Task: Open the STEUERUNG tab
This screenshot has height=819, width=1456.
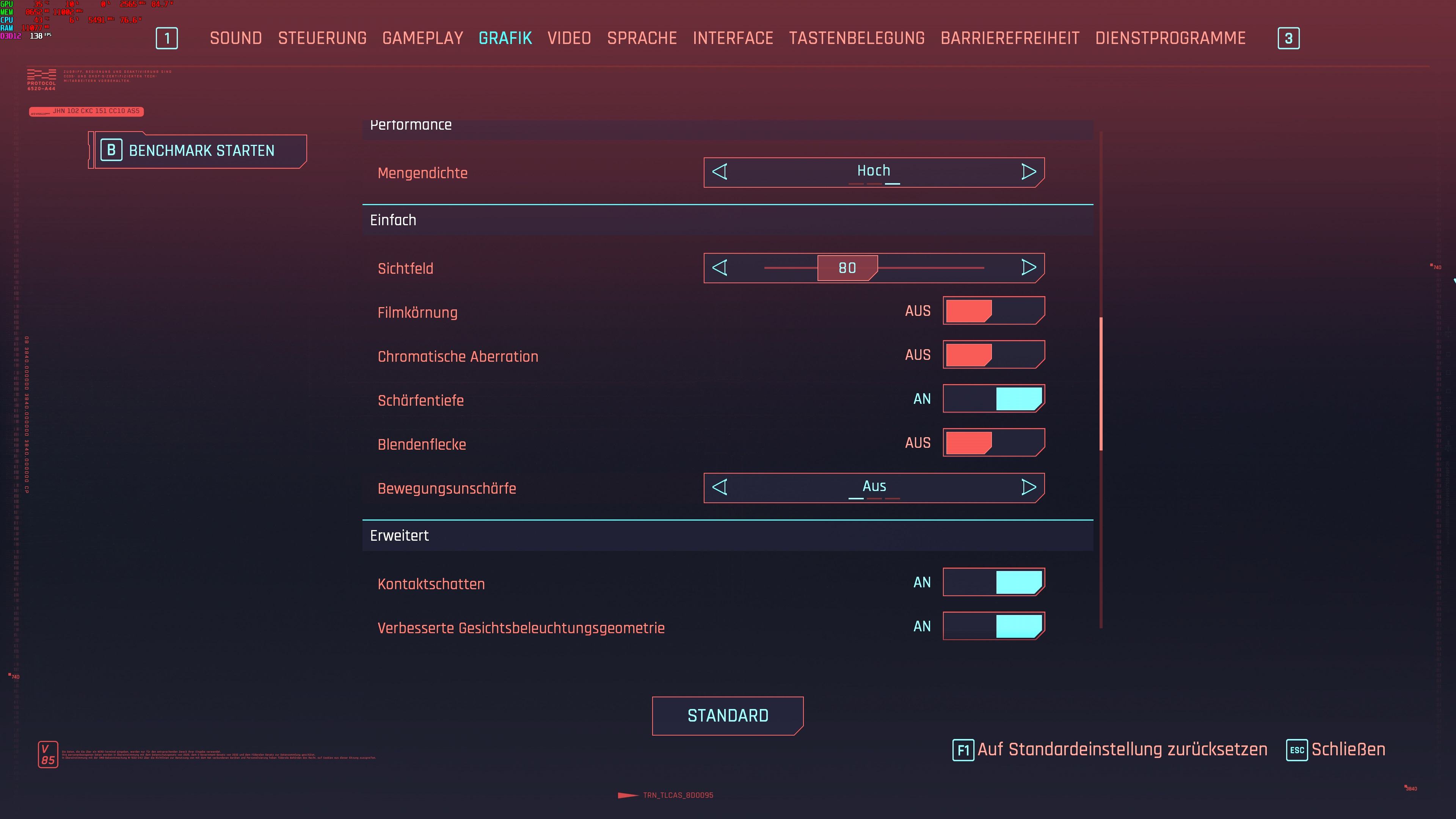Action: tap(322, 38)
